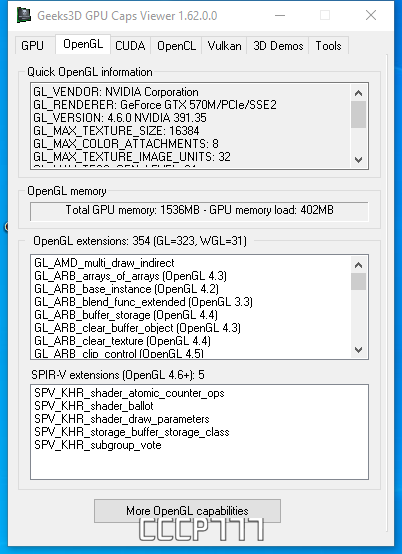Screen dimensions: 402x554
Task: Select GL_MAX_TEXTURE_IMAGE_UNITS: 32 line
Action: pos(132,157)
